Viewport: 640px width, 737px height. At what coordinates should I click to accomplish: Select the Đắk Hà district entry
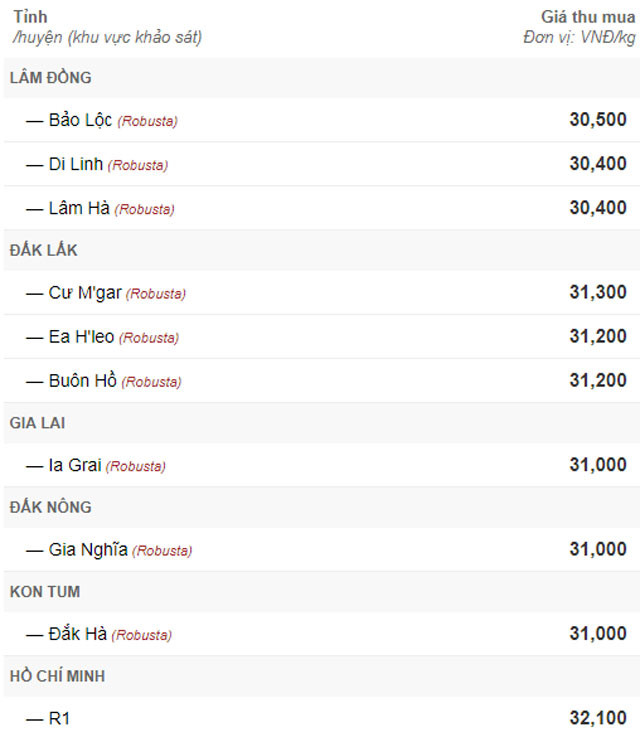pyautogui.click(x=78, y=634)
